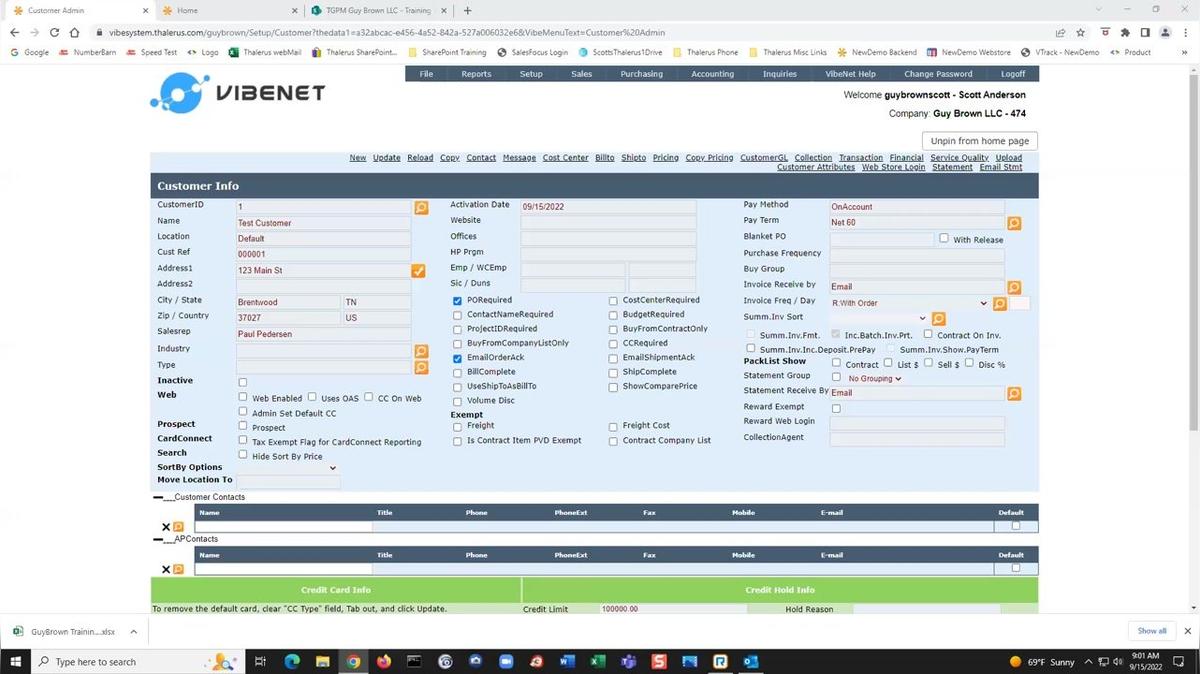Toggle the EmailOrderAck checkbox
Screen dimensions: 1200x674
458,358
